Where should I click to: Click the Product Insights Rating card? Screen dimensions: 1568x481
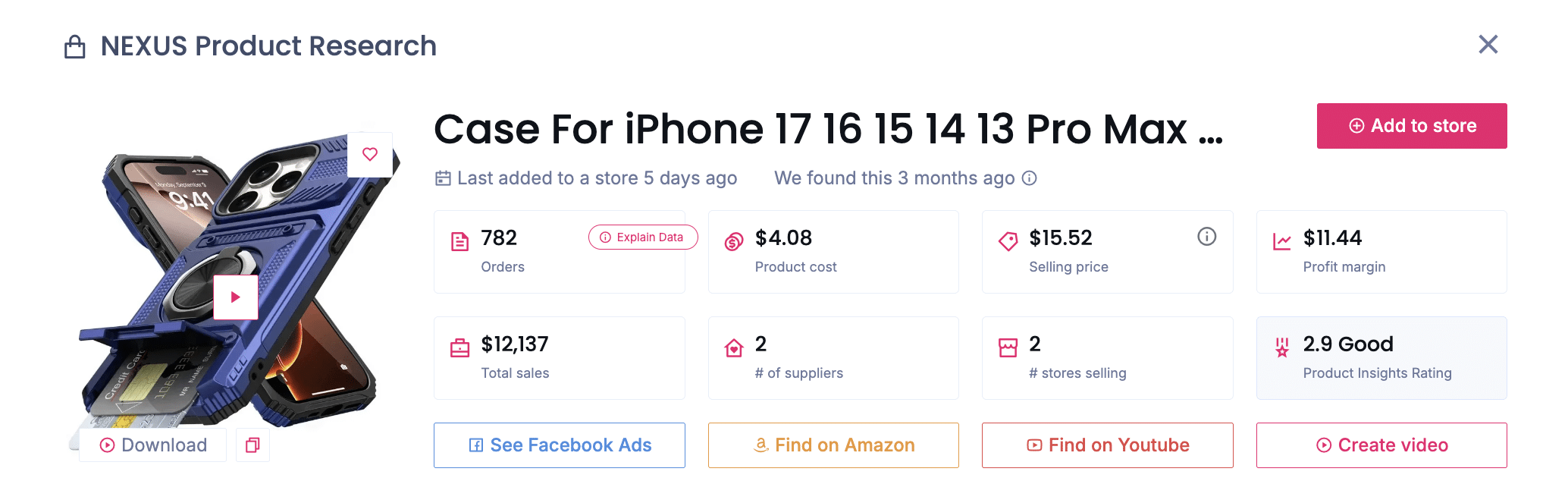coord(1381,358)
